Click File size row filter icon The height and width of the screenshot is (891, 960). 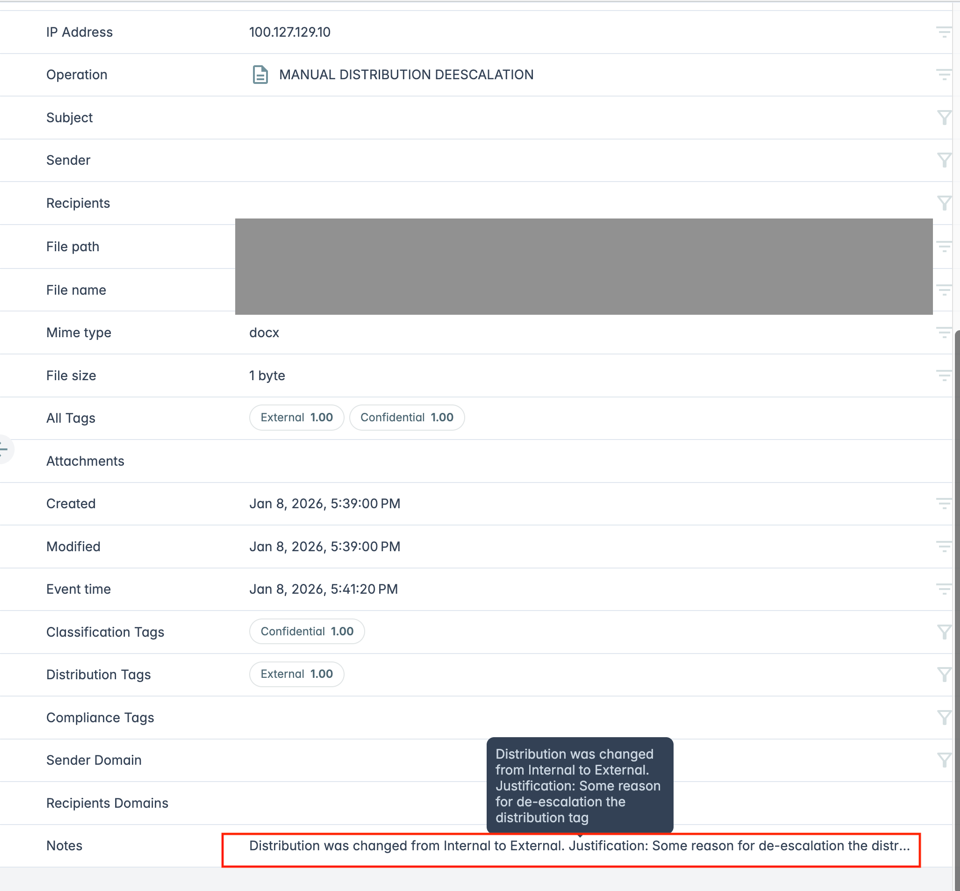tap(943, 376)
